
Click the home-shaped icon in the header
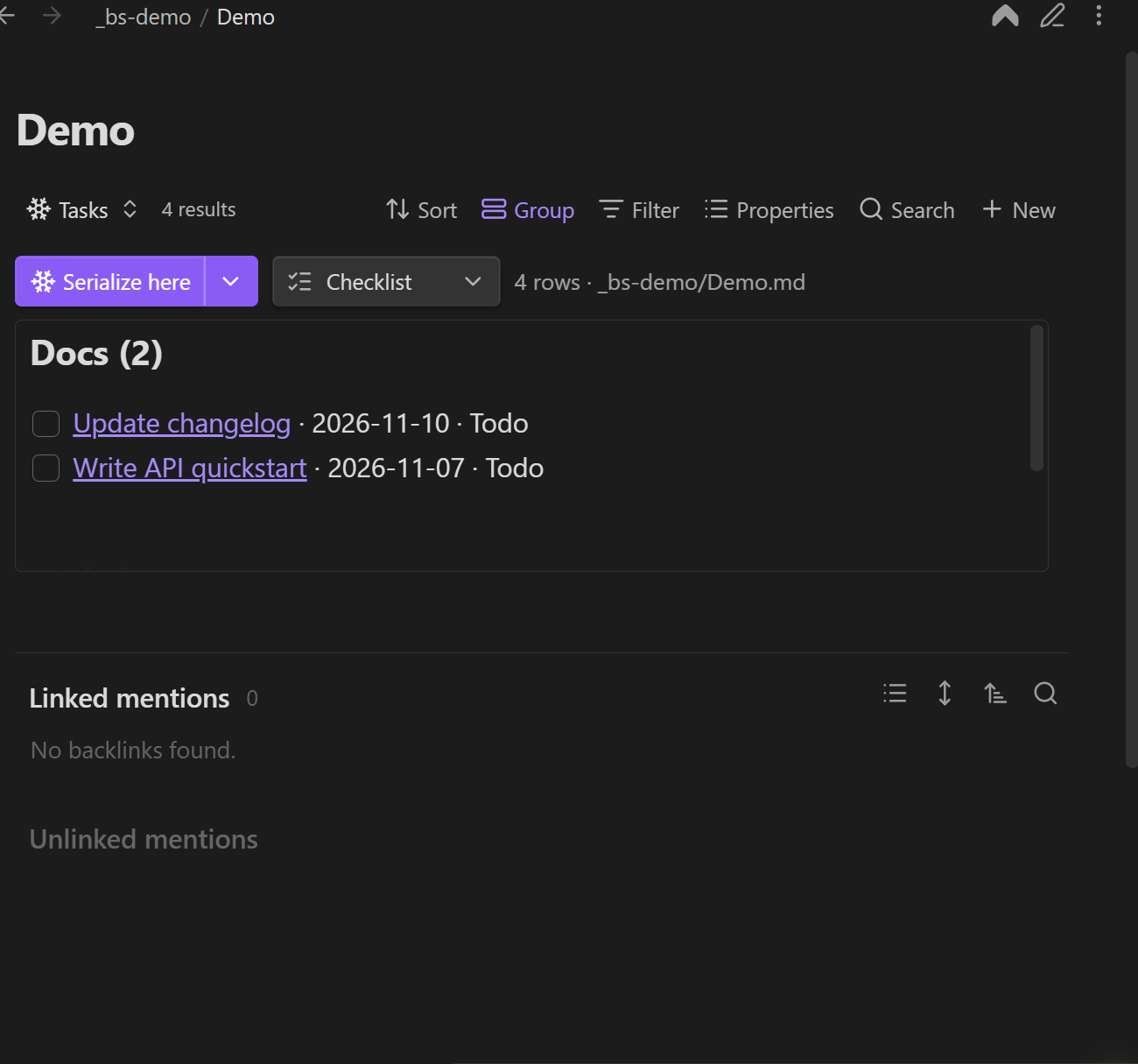click(x=1005, y=16)
